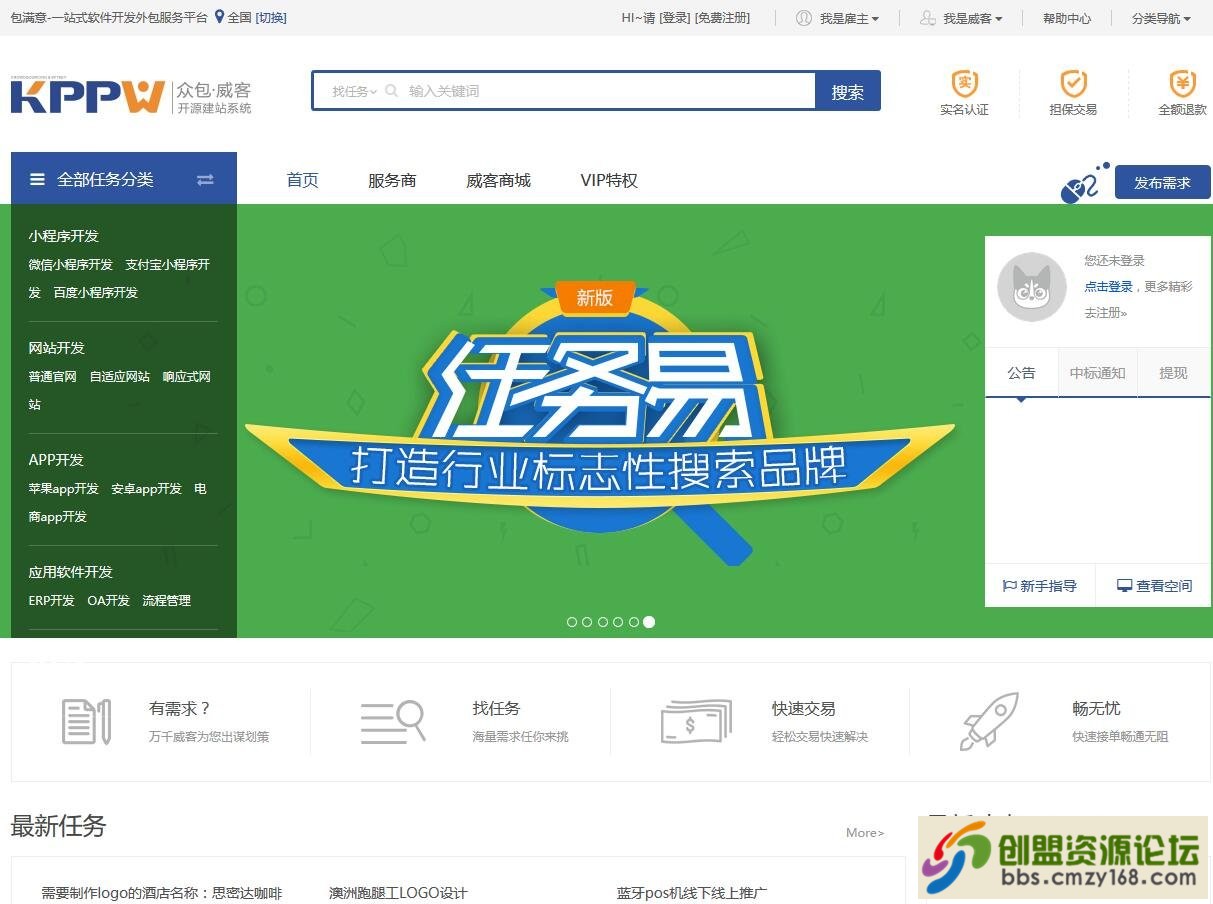Viewport: 1213px width, 904px height.
Task: Click the 我是雇主 user icon
Action: click(804, 18)
